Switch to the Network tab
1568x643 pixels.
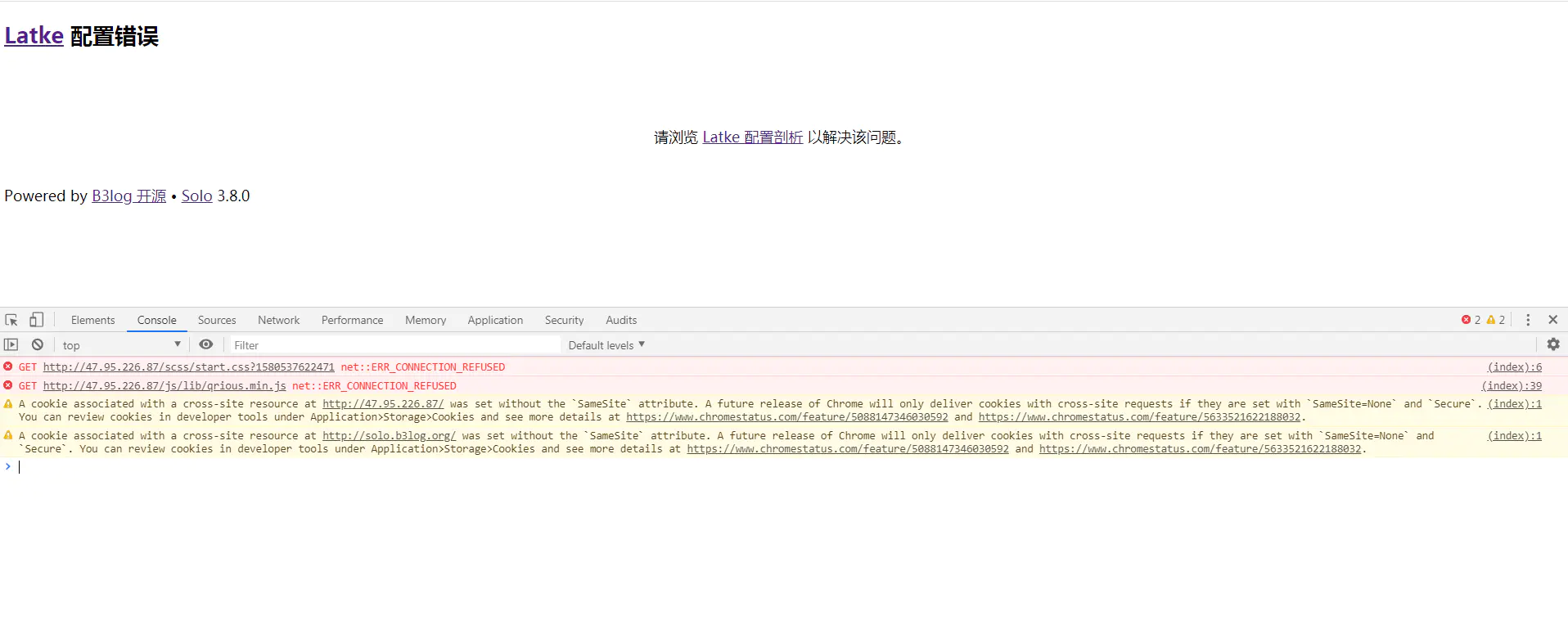point(278,320)
